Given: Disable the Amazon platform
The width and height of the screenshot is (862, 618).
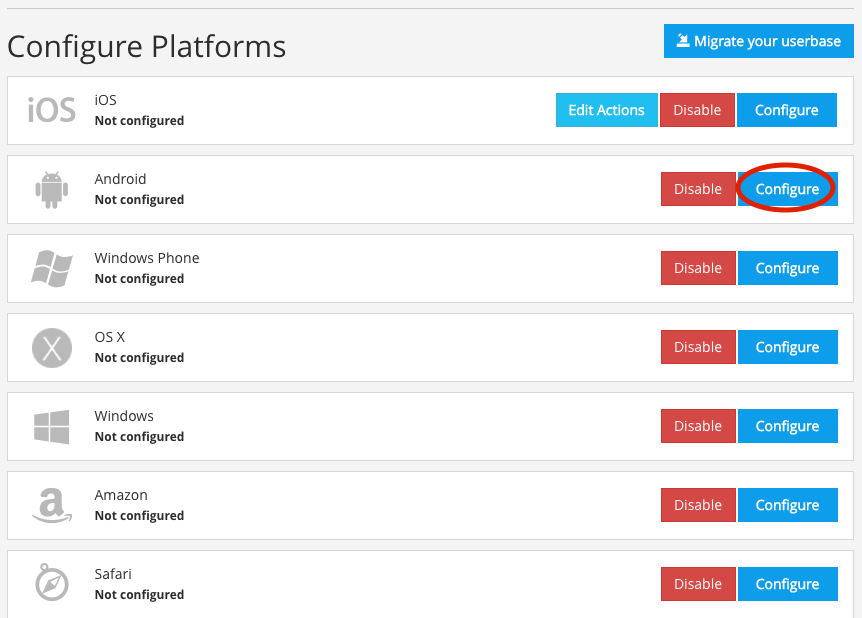Looking at the screenshot, I should (698, 505).
